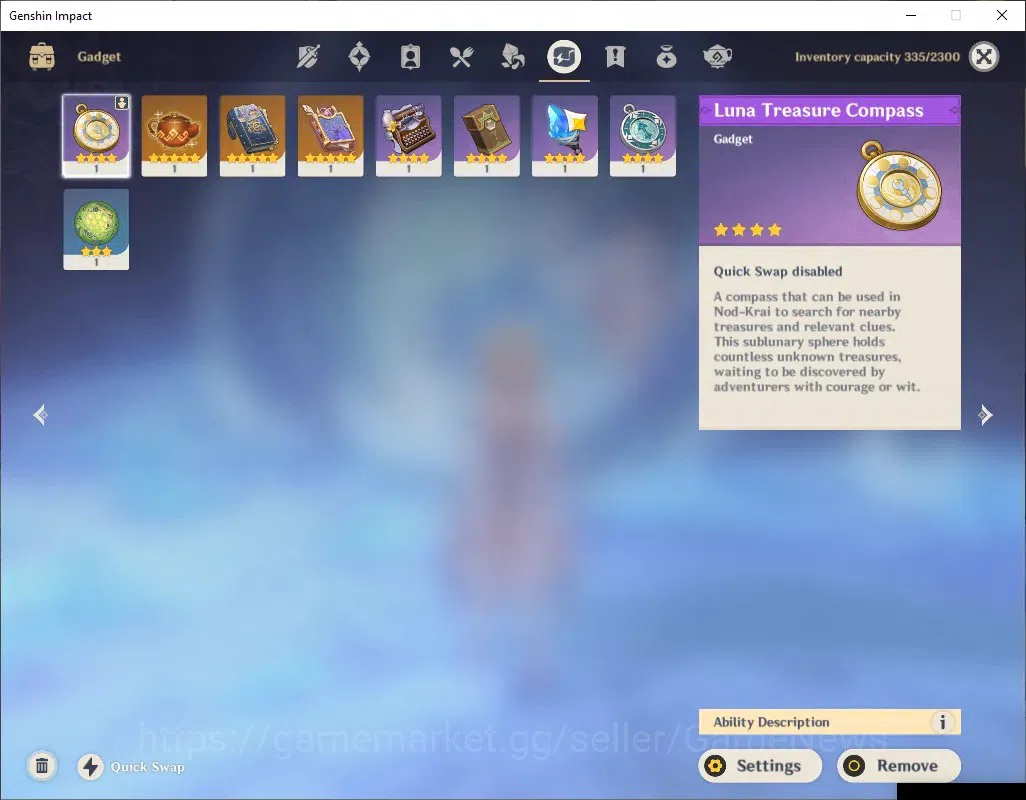The width and height of the screenshot is (1026, 800).
Task: Select the typewriter gadget
Action: click(x=408, y=136)
